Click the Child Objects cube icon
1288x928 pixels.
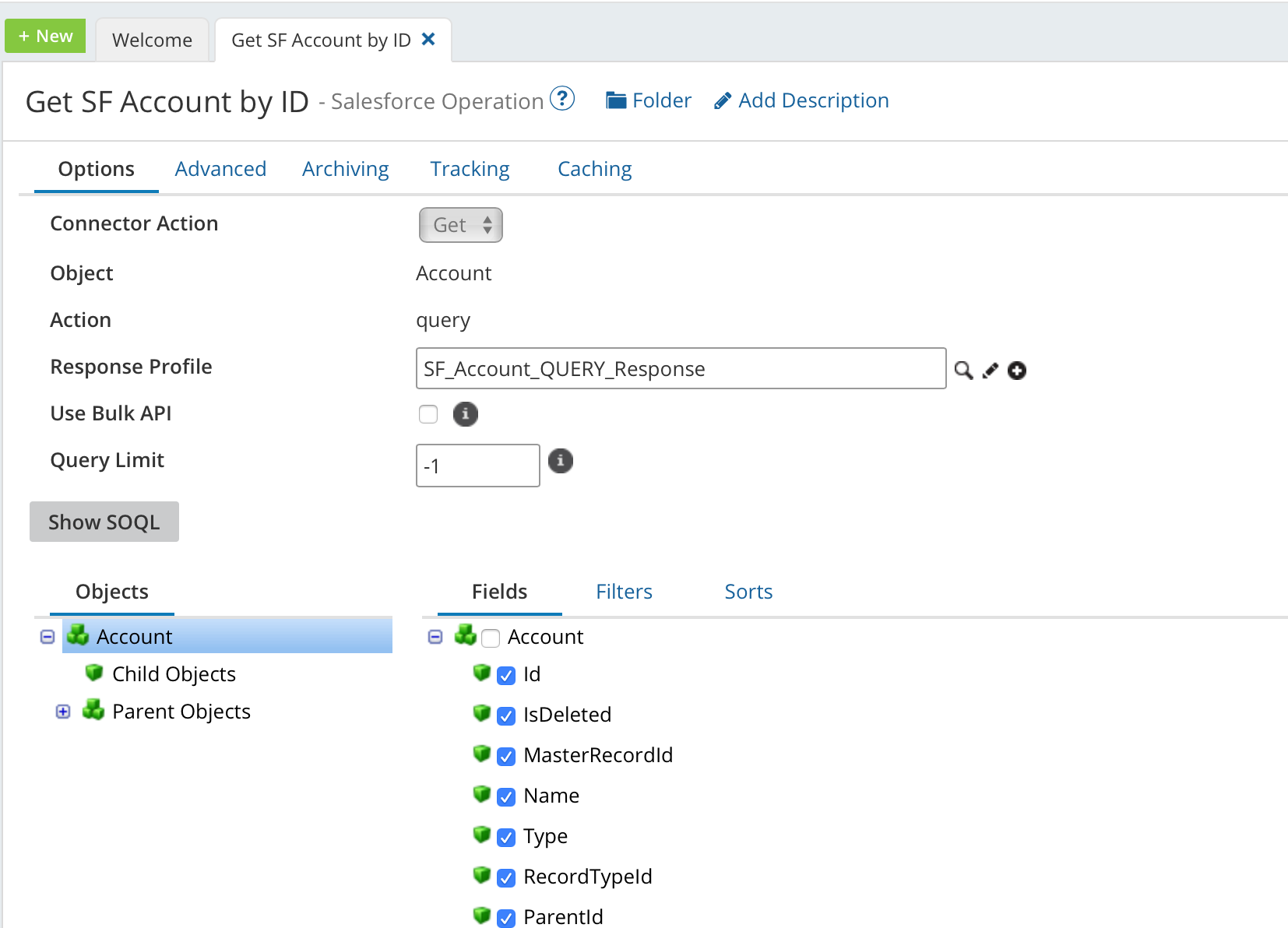coord(94,673)
